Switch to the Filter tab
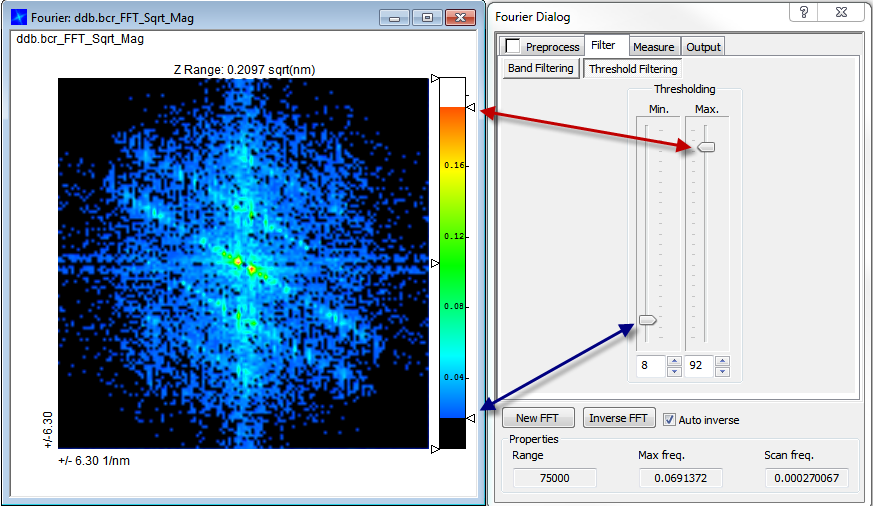The image size is (873, 506). tap(603, 45)
